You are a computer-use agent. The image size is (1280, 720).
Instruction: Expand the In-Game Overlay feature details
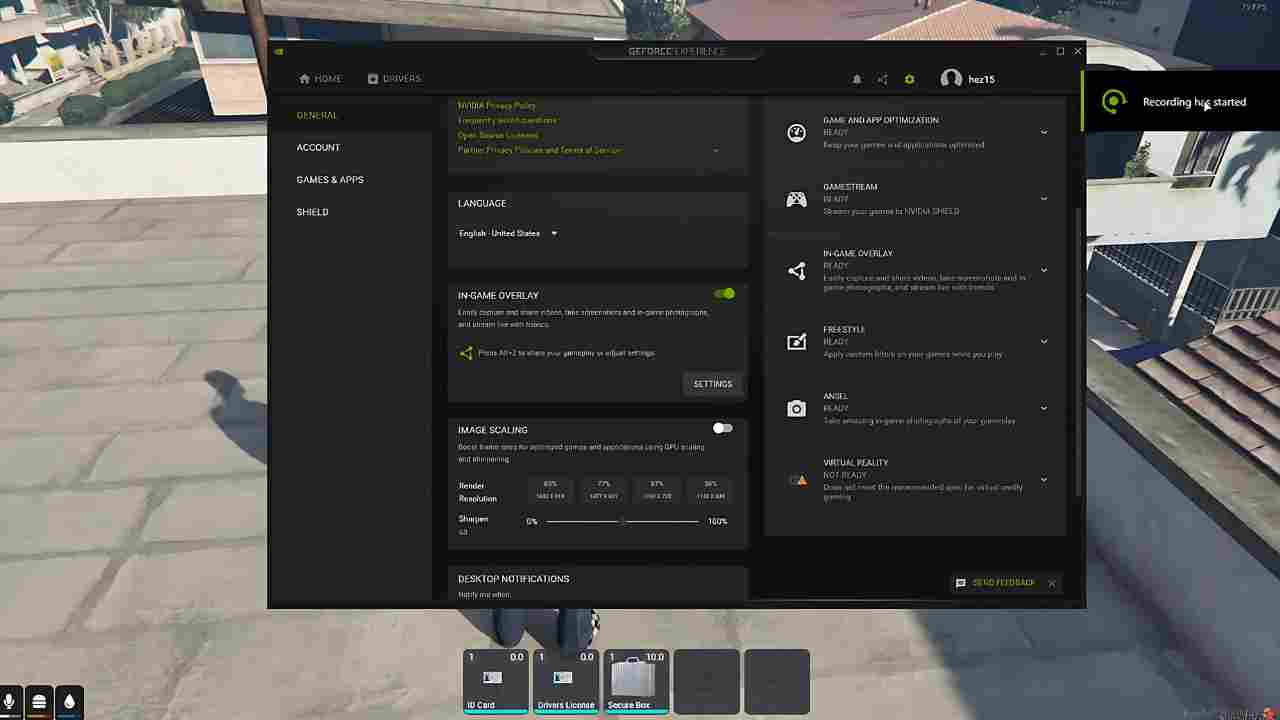tap(1044, 270)
